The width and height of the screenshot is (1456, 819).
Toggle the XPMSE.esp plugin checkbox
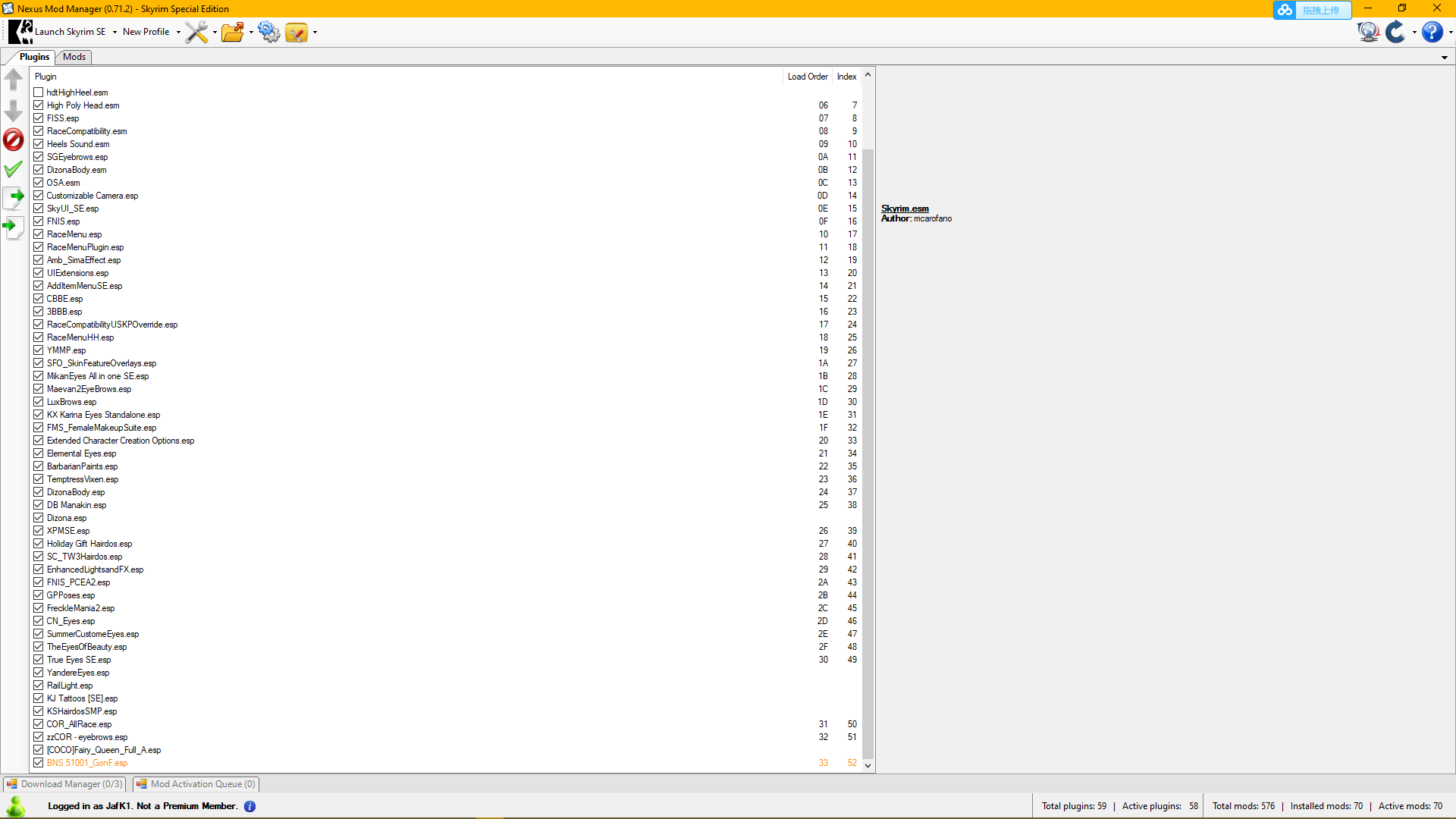pos(38,531)
